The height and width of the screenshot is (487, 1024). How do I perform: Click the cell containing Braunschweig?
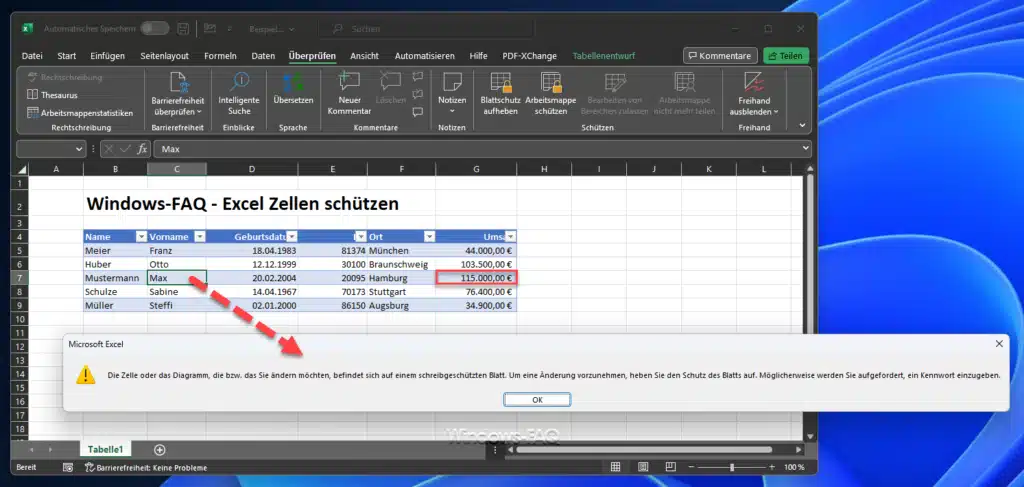pos(401,264)
